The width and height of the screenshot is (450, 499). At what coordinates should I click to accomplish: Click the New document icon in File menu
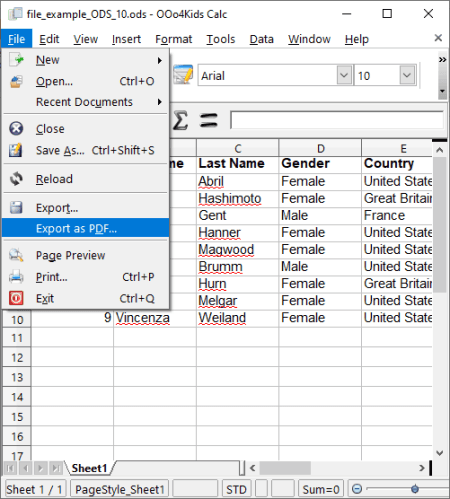pos(16,60)
